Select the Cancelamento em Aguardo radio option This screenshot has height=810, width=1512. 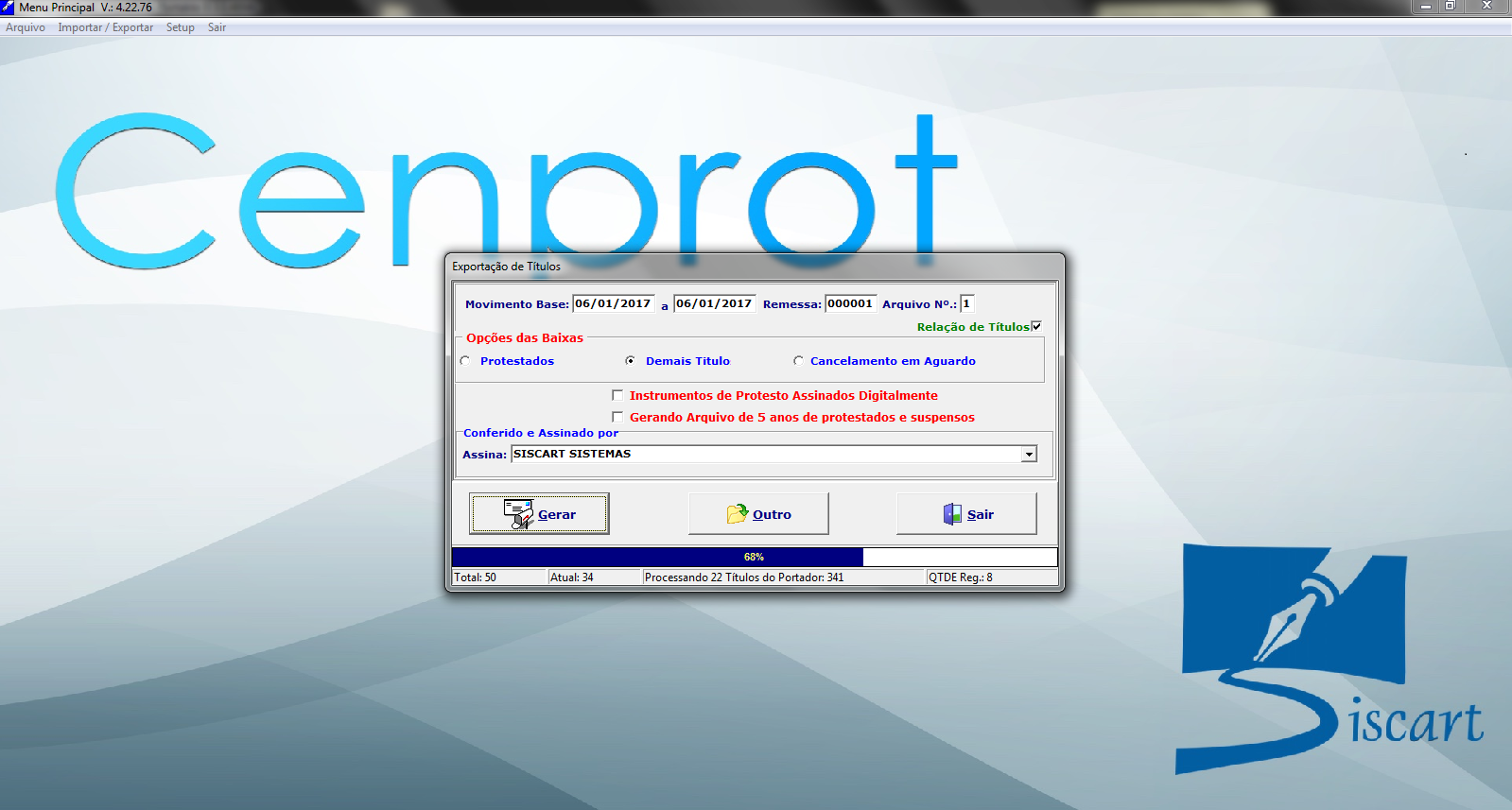point(798,361)
